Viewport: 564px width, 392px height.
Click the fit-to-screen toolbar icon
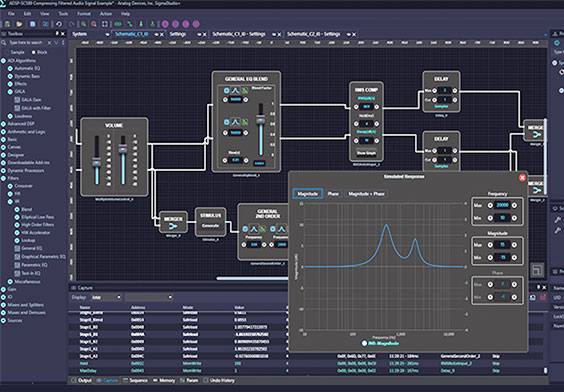(105, 24)
